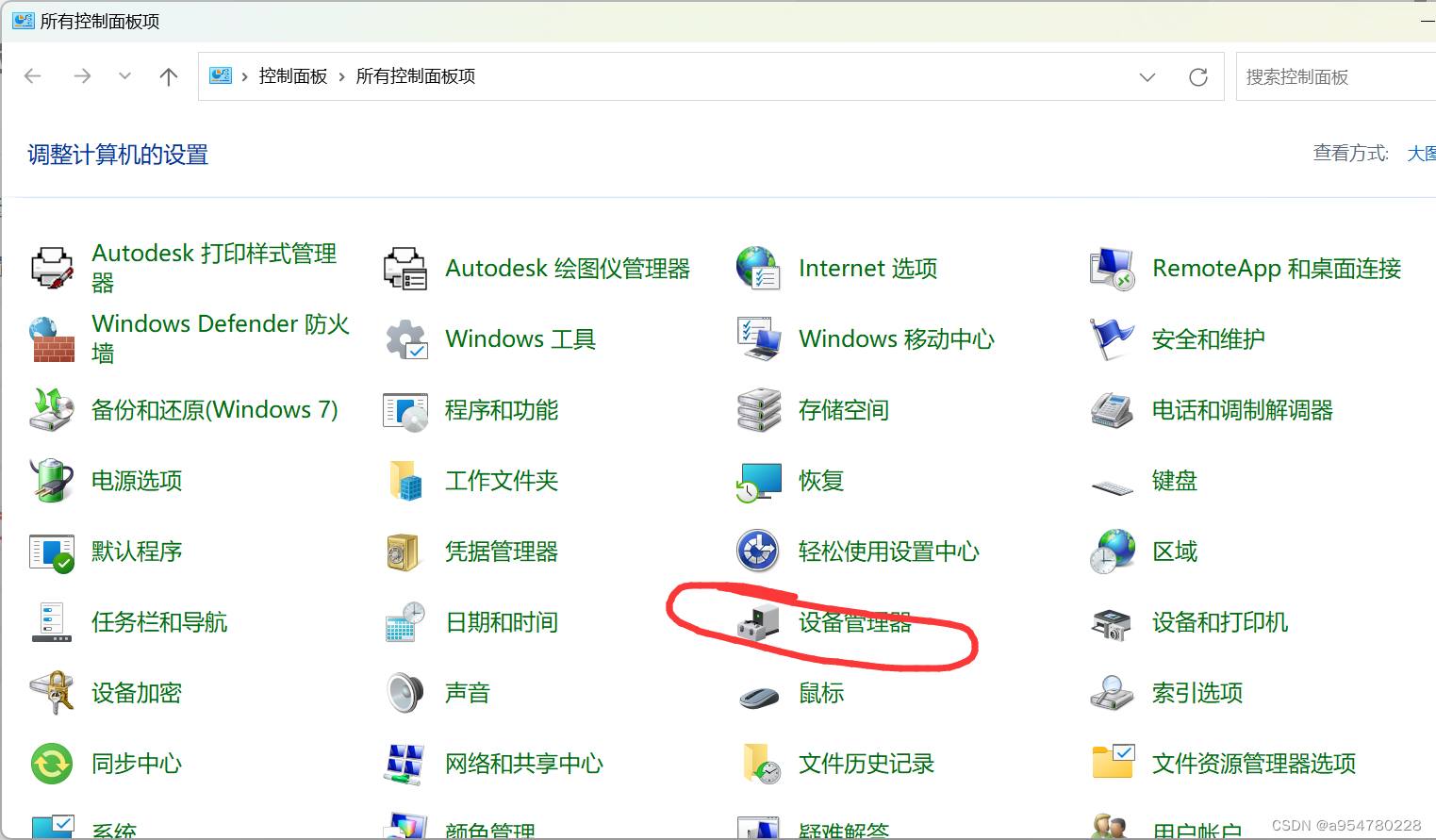Click the 恢复 link text

pos(821,481)
